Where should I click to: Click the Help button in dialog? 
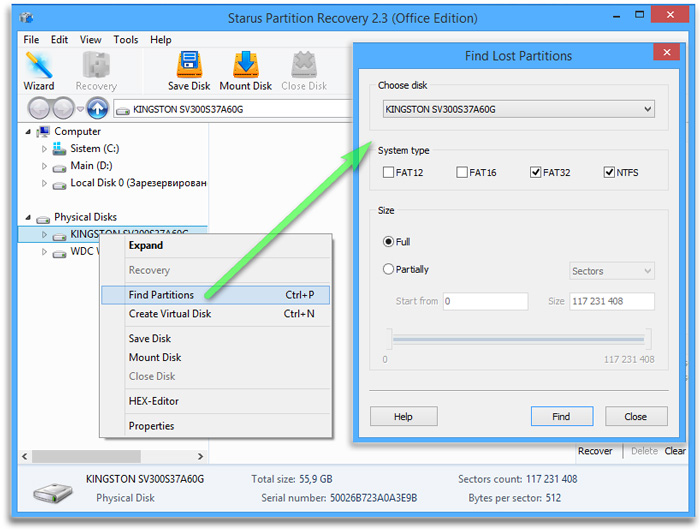[403, 417]
